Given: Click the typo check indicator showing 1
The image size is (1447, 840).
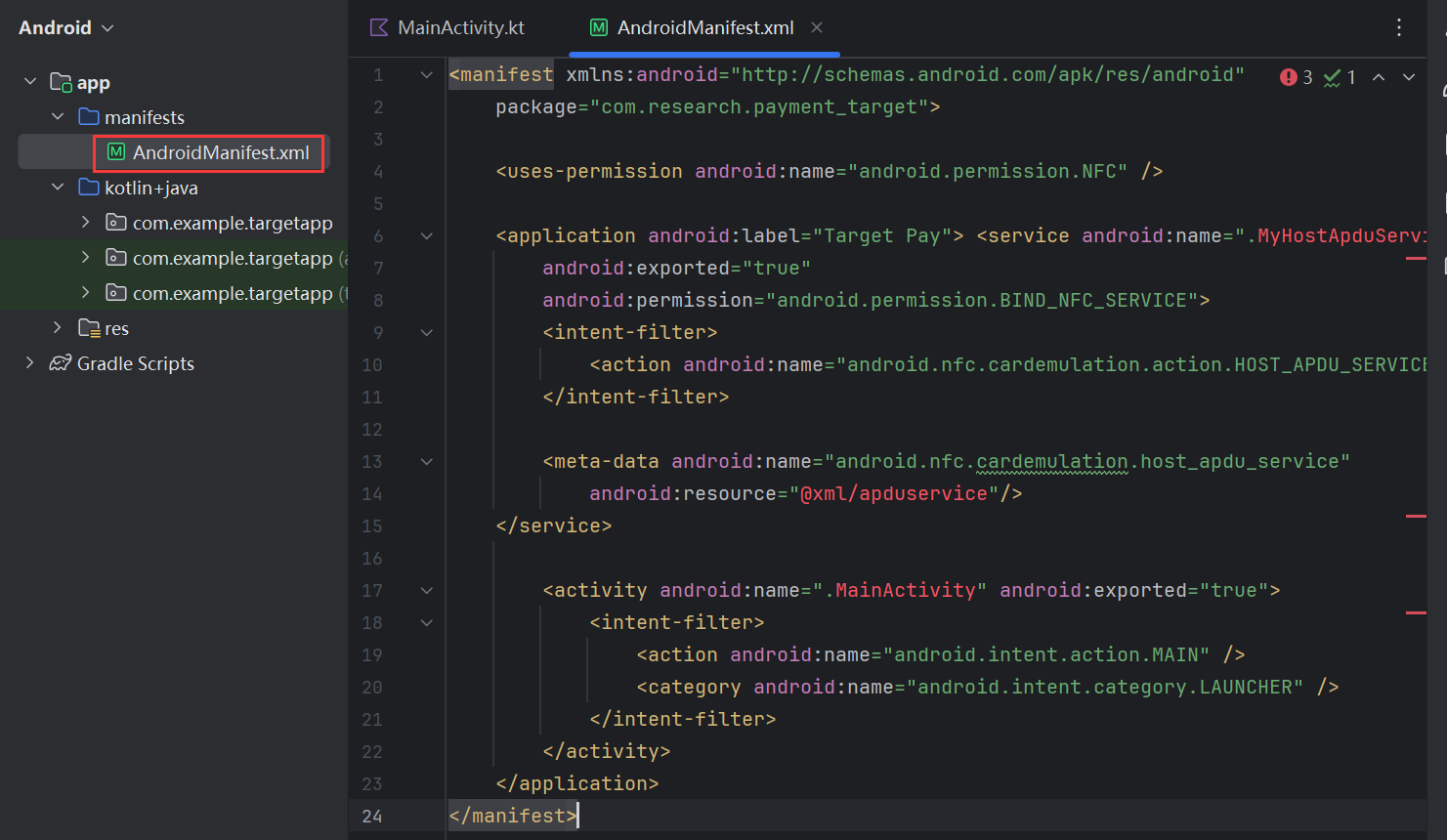Looking at the screenshot, I should coord(1339,77).
